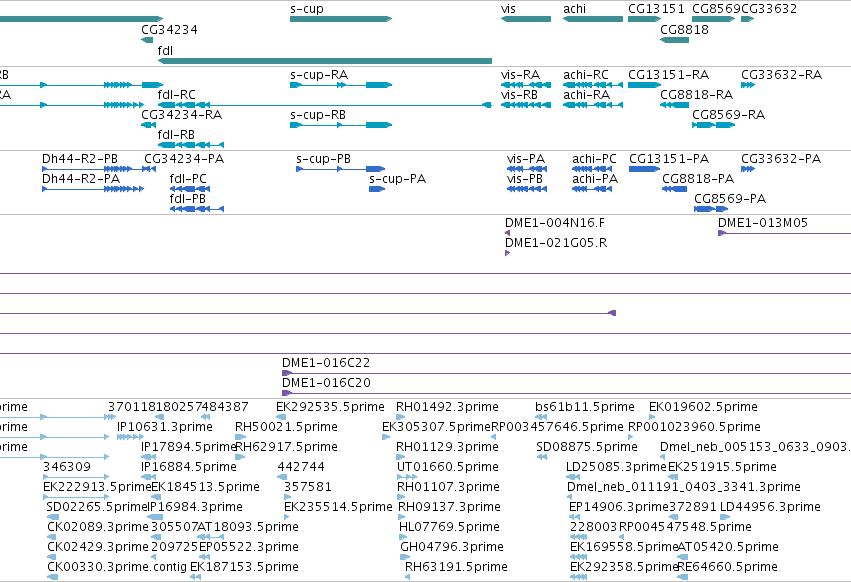
Task: Select the CG34234 gene glyph
Action: coord(147,40)
